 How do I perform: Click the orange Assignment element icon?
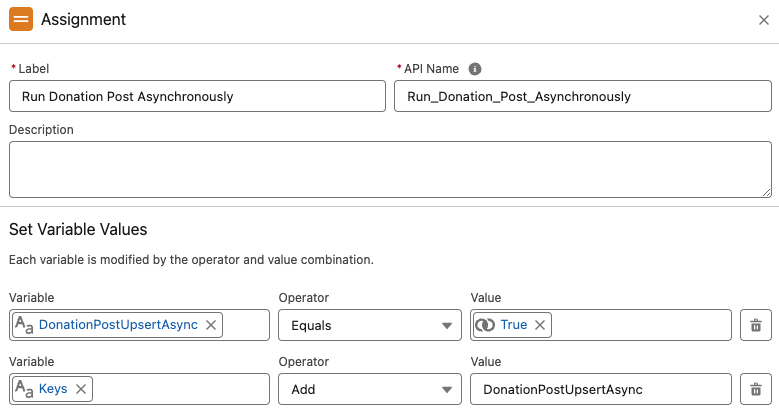click(21, 20)
